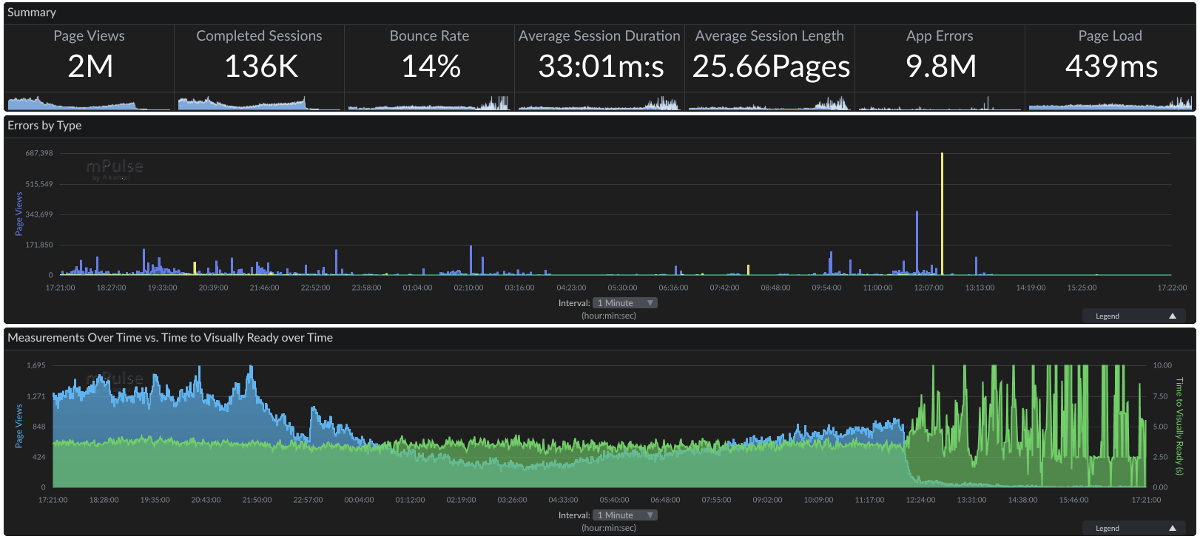Image resolution: width=1200 pixels, height=539 pixels.
Task: Click the Errors by Type panel title
Action: click(45, 126)
